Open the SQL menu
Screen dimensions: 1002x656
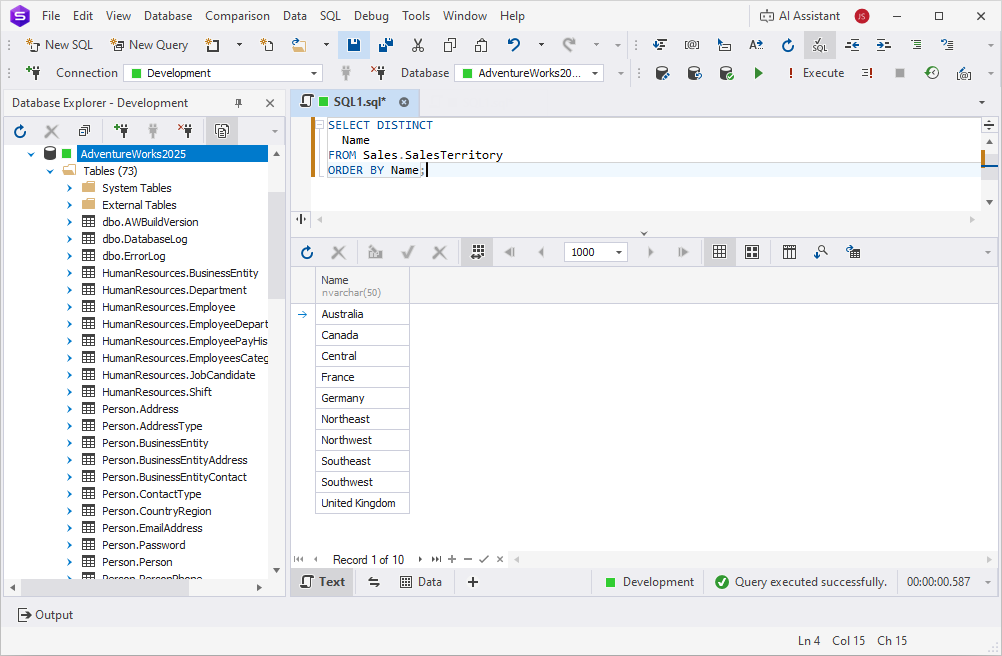pos(330,16)
